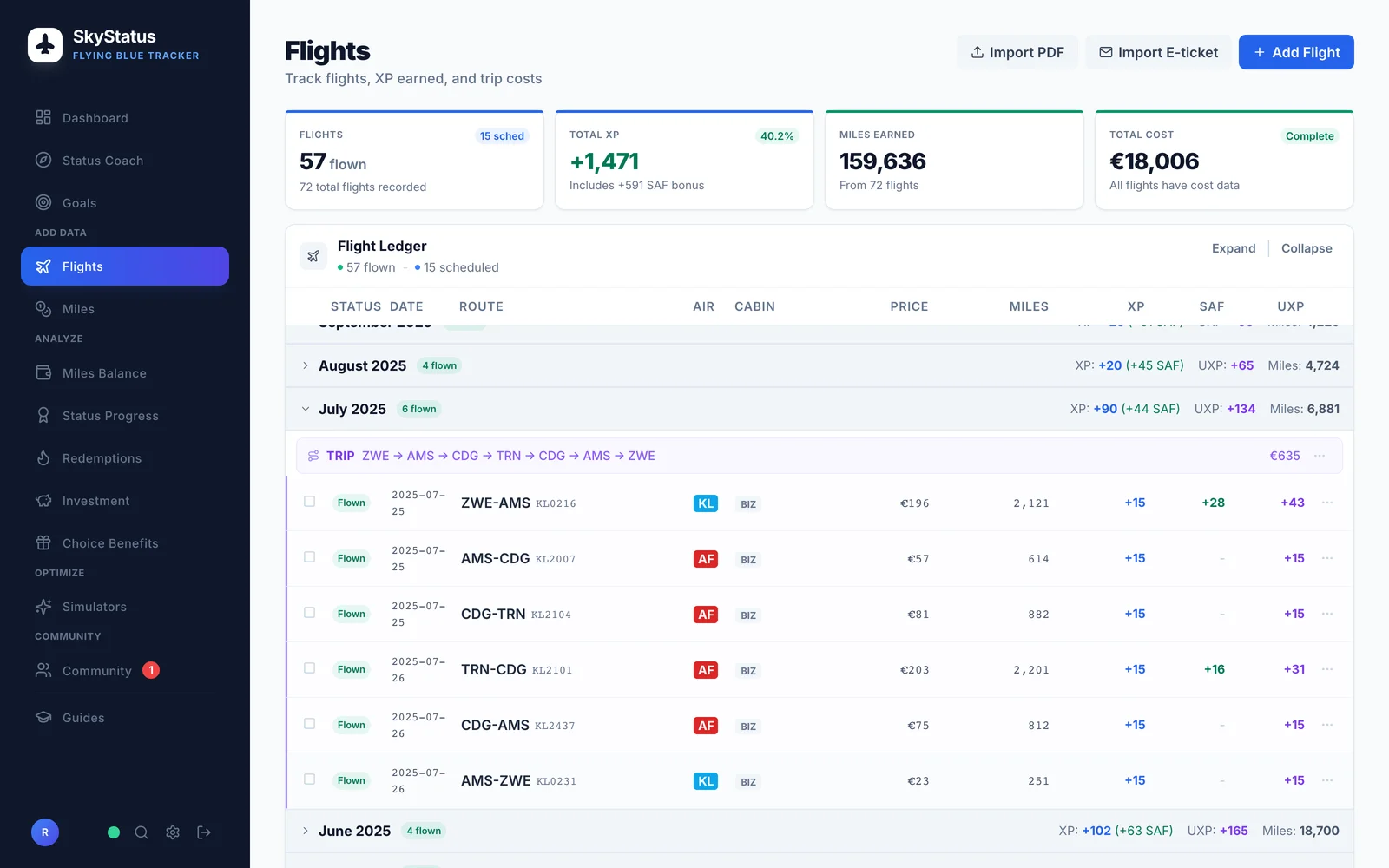Viewport: 1389px width, 868px height.
Task: Click the trip route icon beside TRIP label
Action: click(313, 456)
